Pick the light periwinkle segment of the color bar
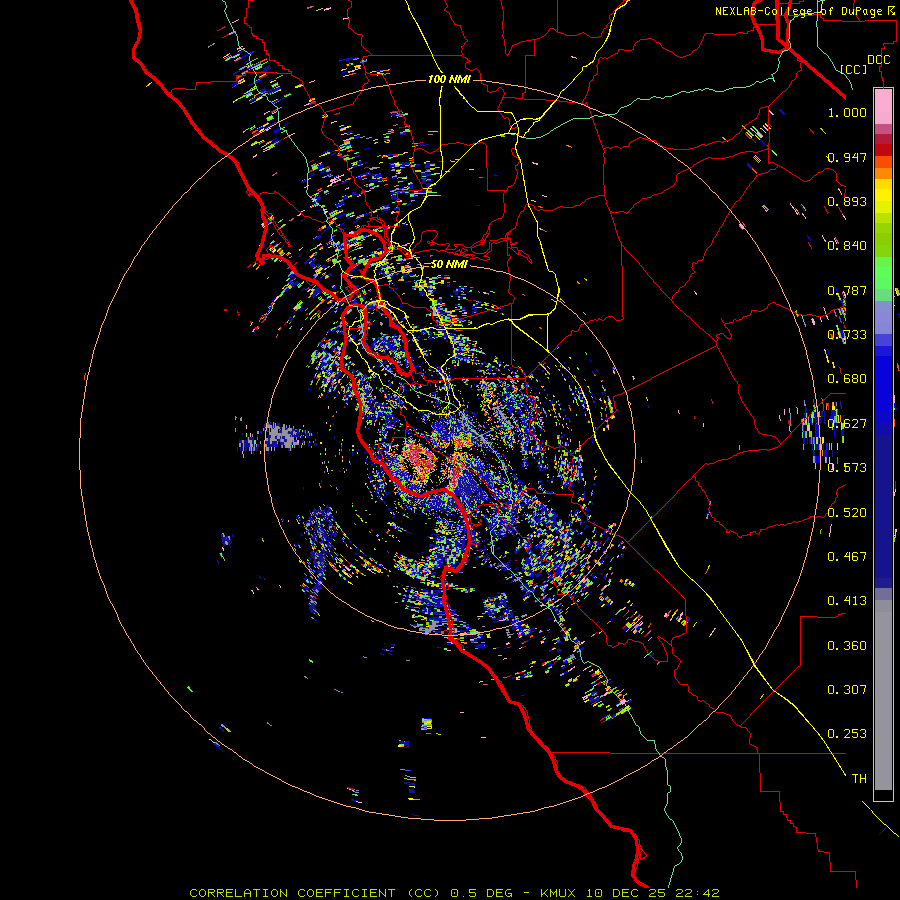This screenshot has width=900, height=900. pos(883,317)
